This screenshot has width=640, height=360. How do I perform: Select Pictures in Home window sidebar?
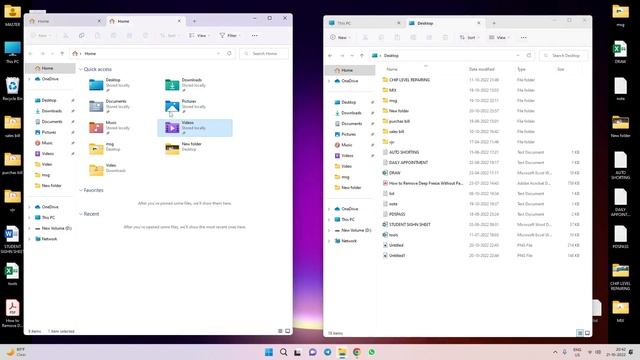click(x=49, y=132)
